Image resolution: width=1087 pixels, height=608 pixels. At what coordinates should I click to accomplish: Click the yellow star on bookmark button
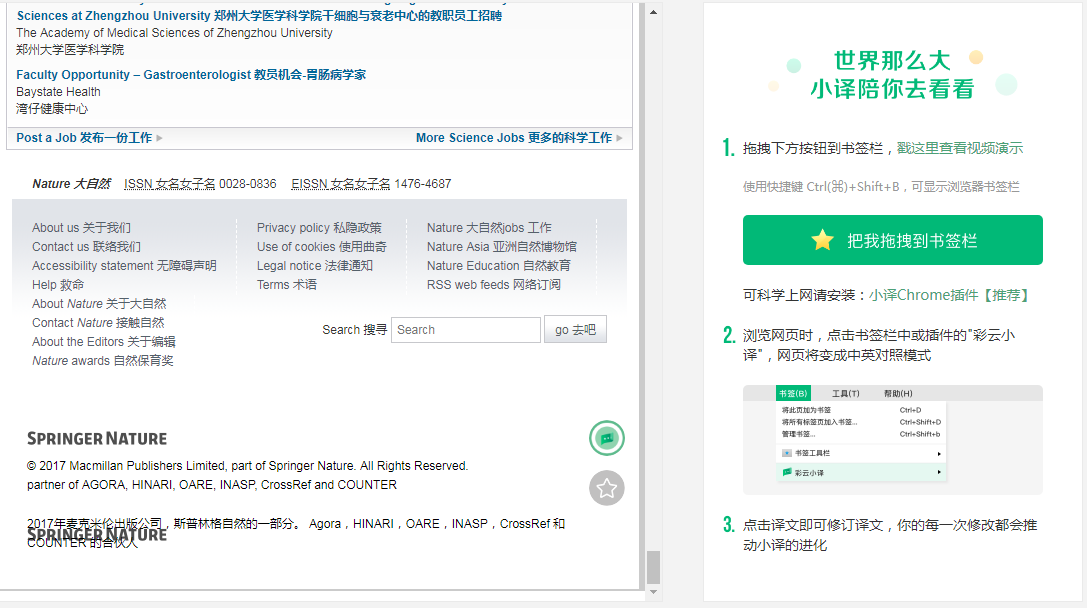coord(822,240)
